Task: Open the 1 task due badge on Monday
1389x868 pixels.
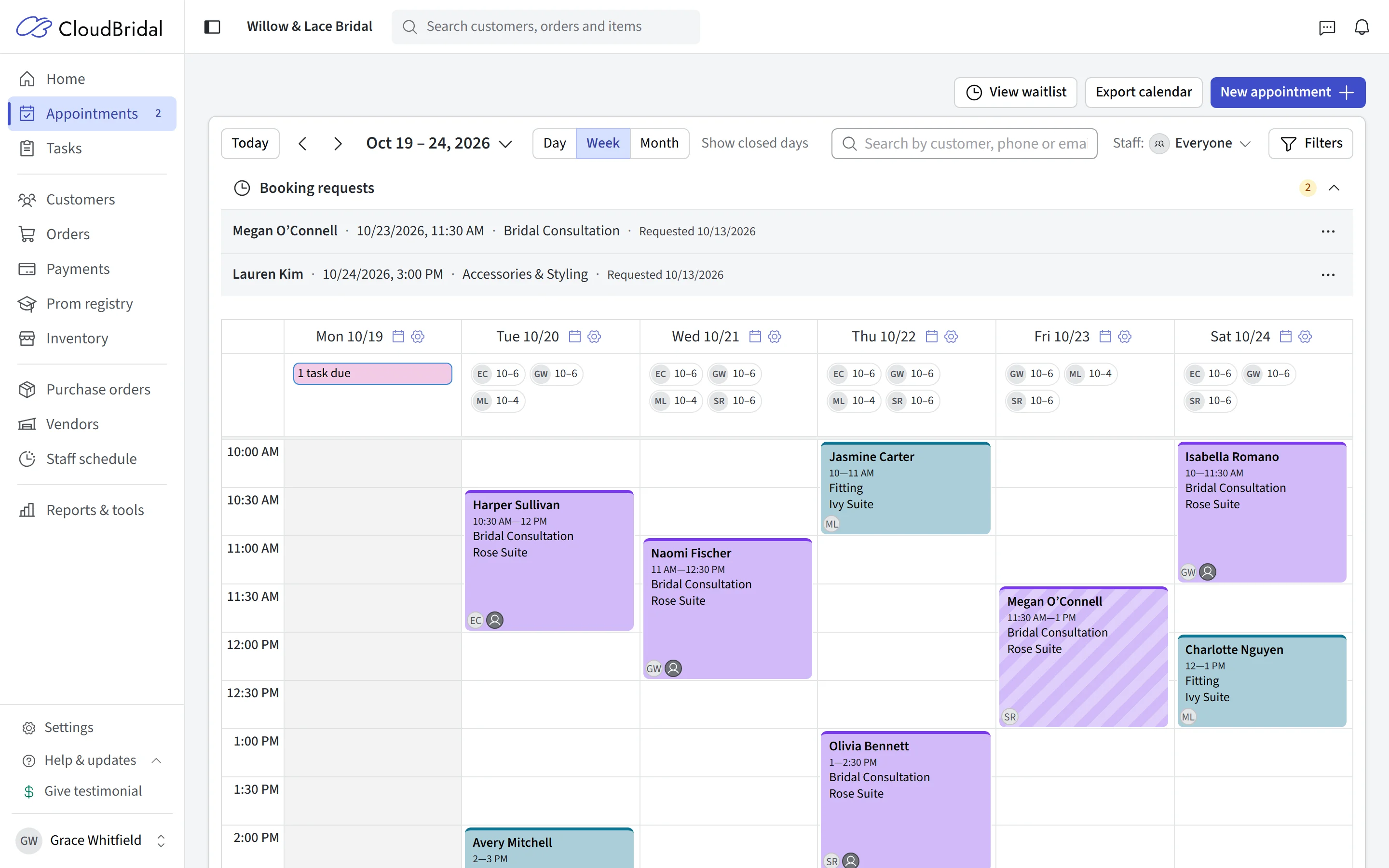Action: coord(372,374)
